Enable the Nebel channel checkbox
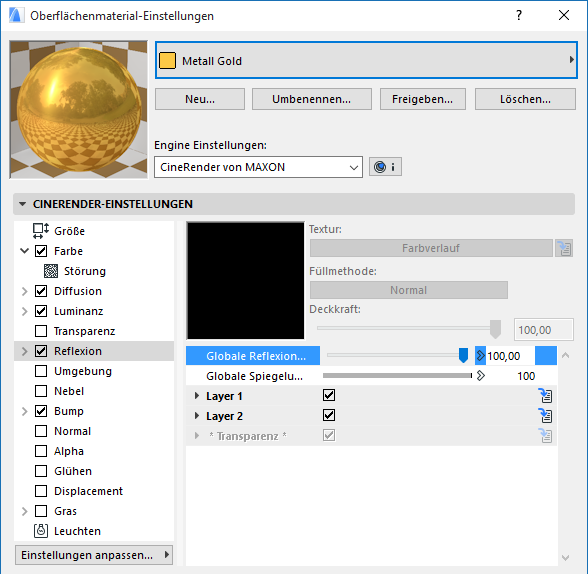This screenshot has height=574, width=588. [x=41, y=391]
